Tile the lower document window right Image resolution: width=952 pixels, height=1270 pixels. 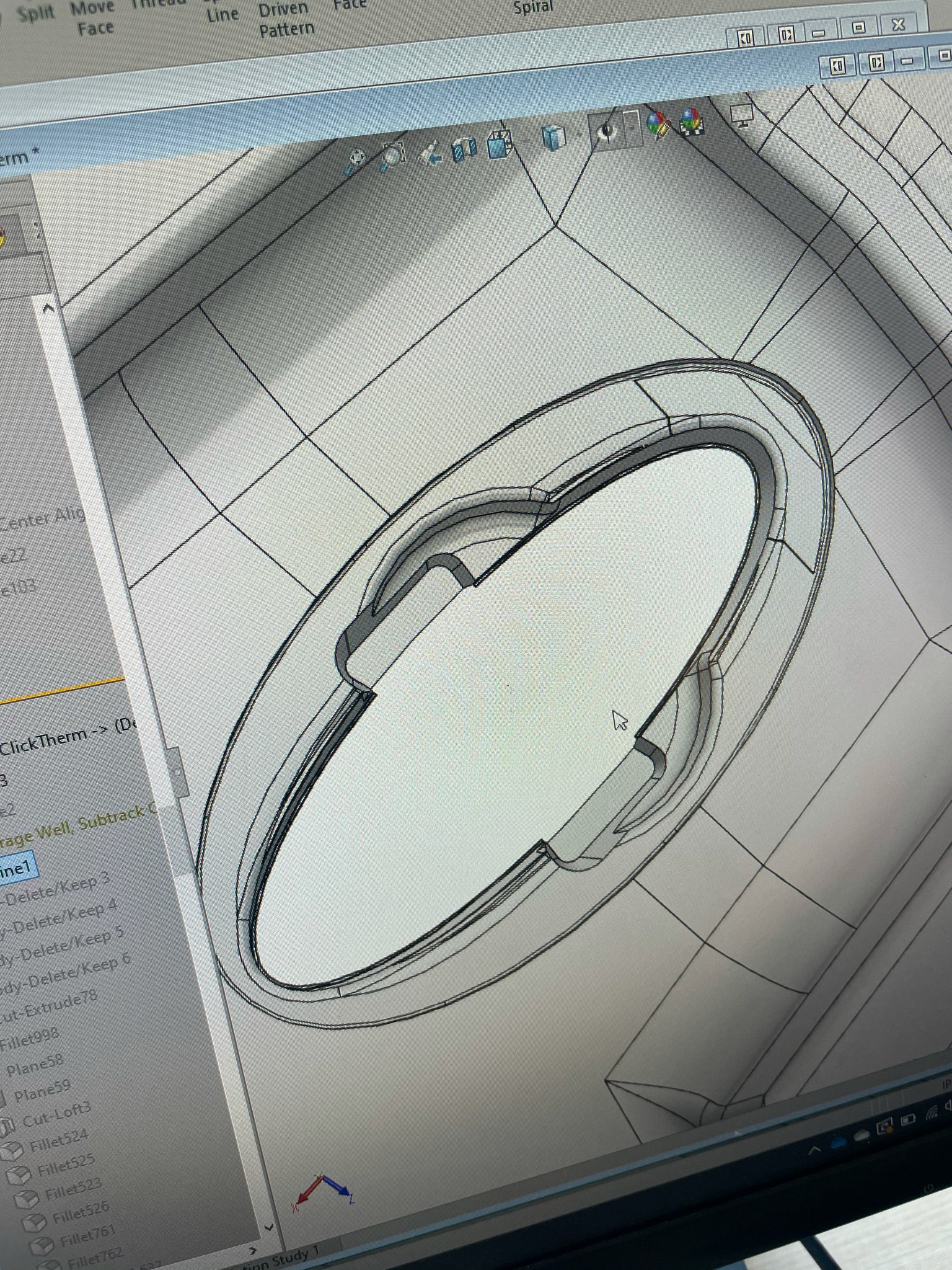pos(876,63)
